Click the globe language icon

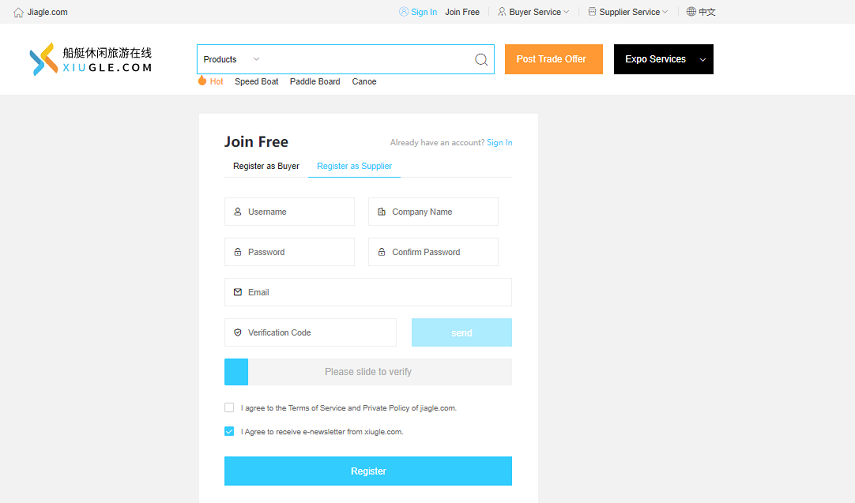pyautogui.click(x=691, y=12)
